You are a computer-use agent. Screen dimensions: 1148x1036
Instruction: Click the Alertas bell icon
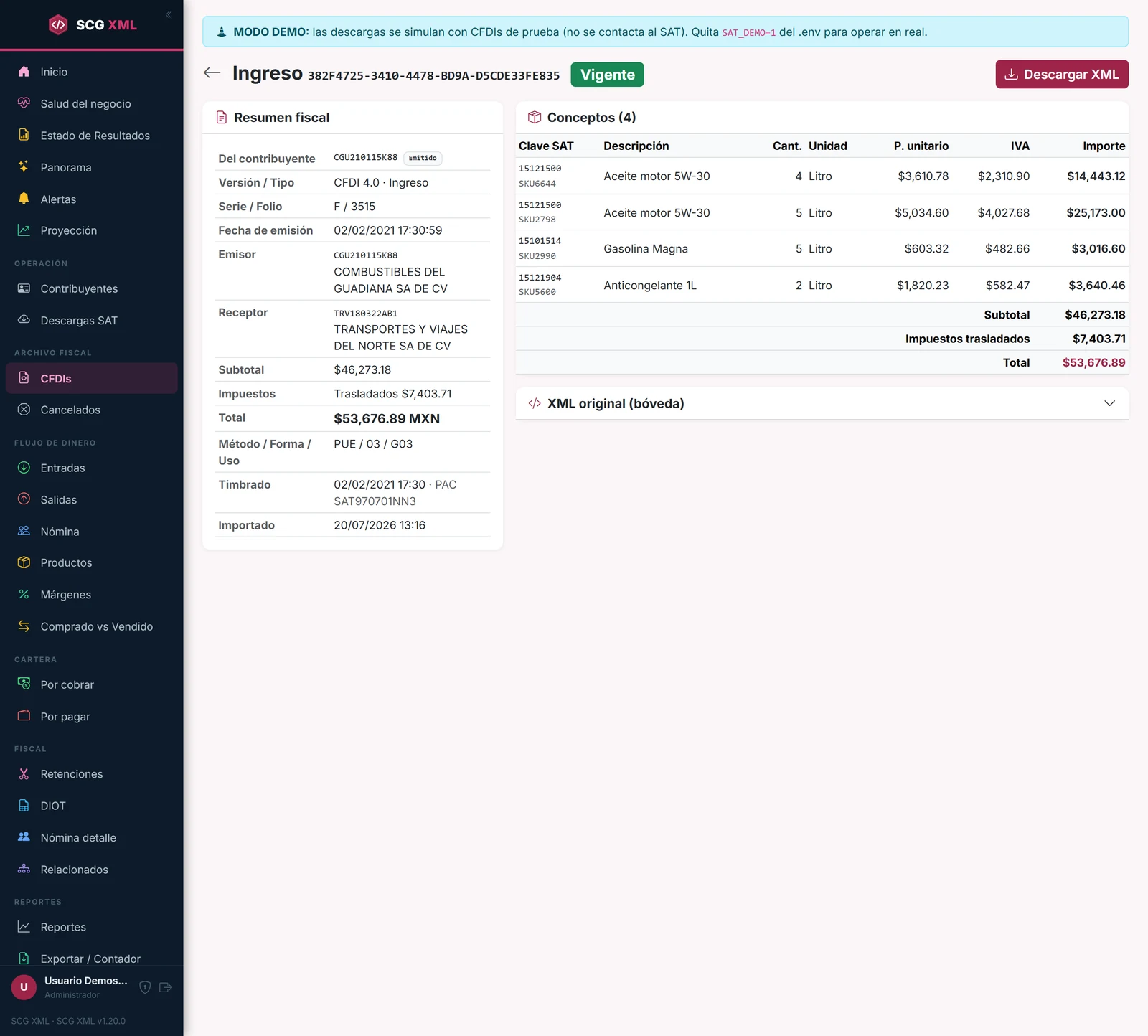24,199
